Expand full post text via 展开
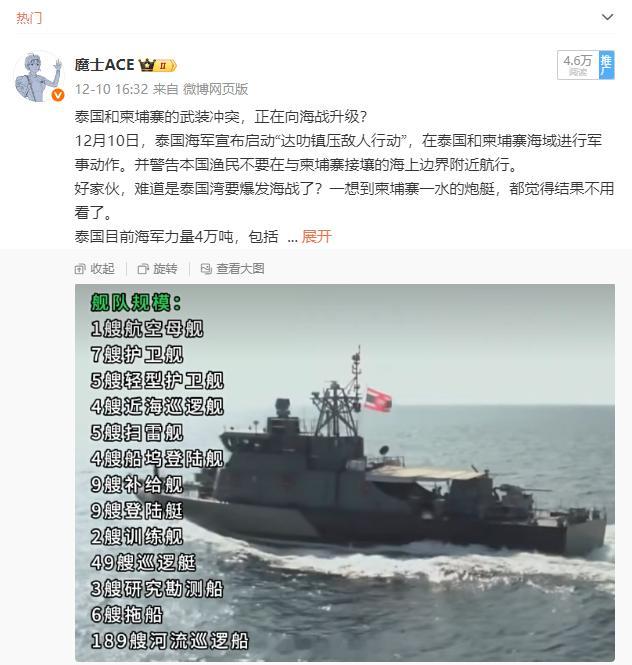The image size is (632, 665). pyautogui.click(x=316, y=236)
